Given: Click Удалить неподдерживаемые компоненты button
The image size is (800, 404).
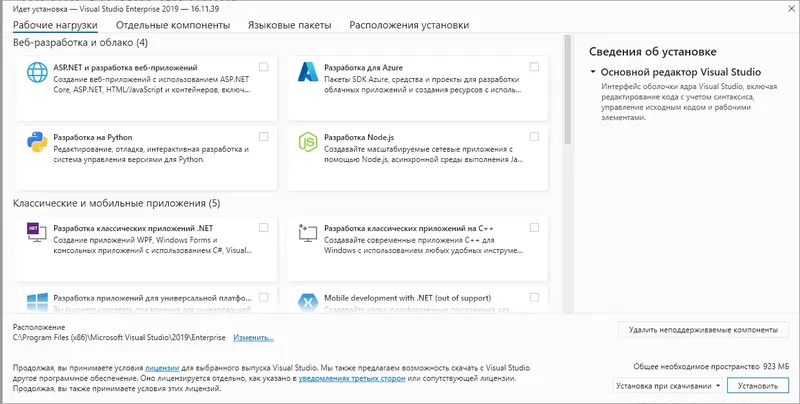Looking at the screenshot, I should click(x=704, y=330).
